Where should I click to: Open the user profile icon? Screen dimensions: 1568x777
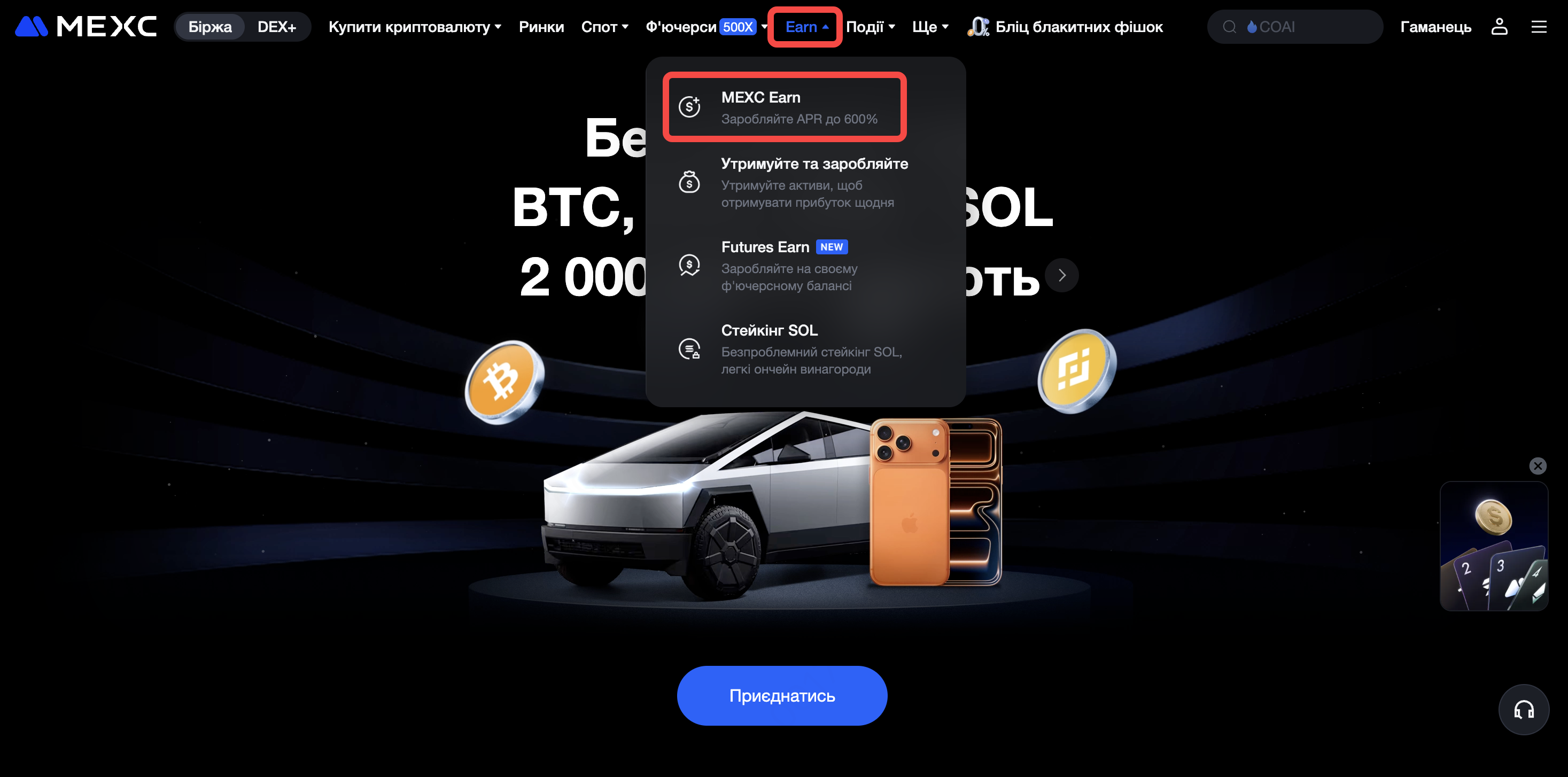1499,27
